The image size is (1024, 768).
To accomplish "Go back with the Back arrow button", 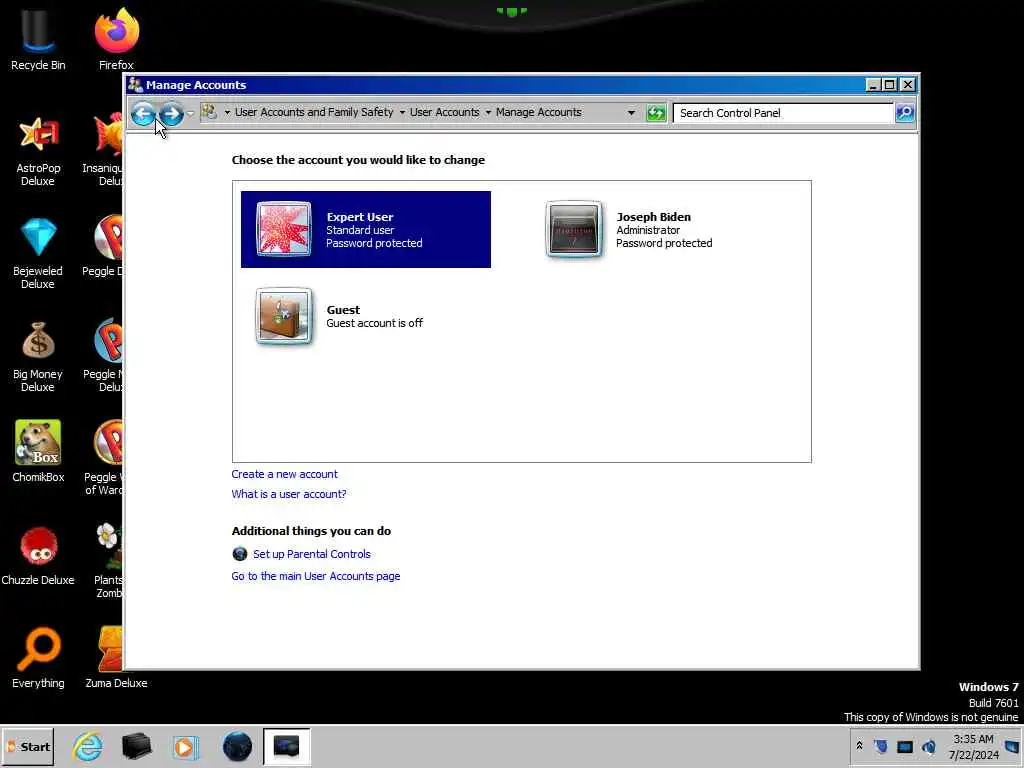I will (142, 114).
